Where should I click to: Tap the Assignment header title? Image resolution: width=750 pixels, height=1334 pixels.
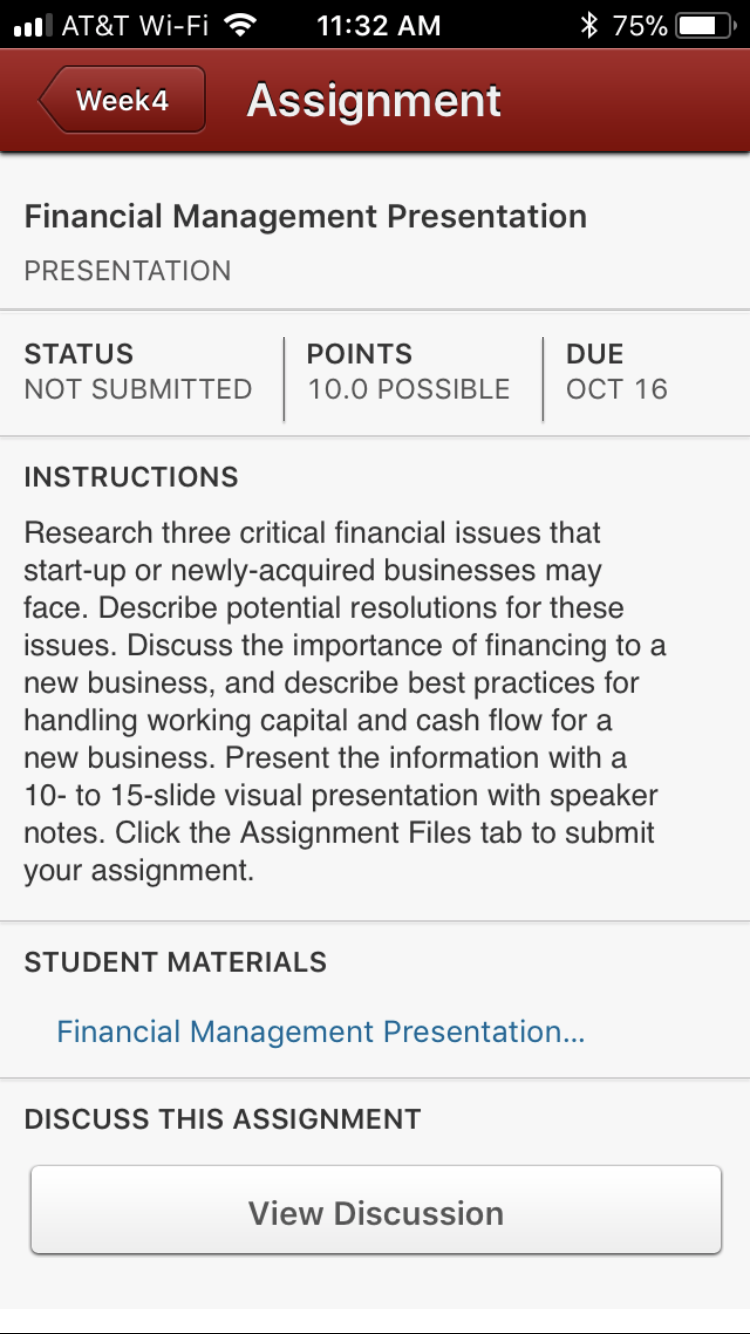(x=374, y=100)
